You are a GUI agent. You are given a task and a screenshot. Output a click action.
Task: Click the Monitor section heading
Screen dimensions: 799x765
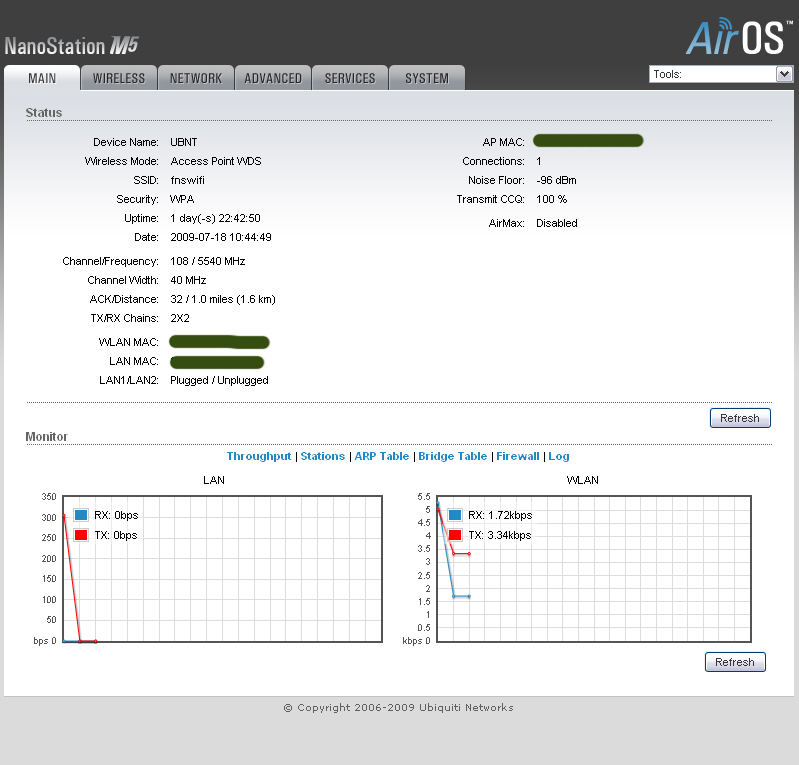tap(46, 437)
